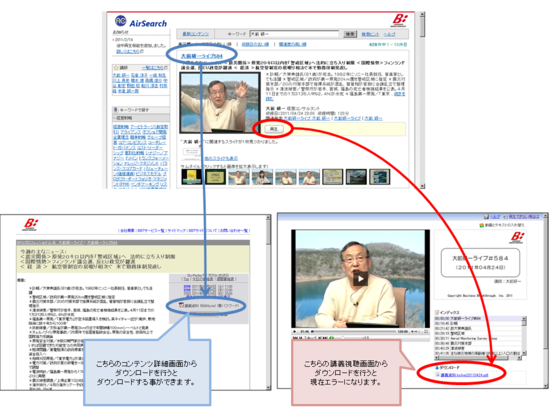Click the search button next to keyword field
The width and height of the screenshot is (550, 412).
pos(350,34)
